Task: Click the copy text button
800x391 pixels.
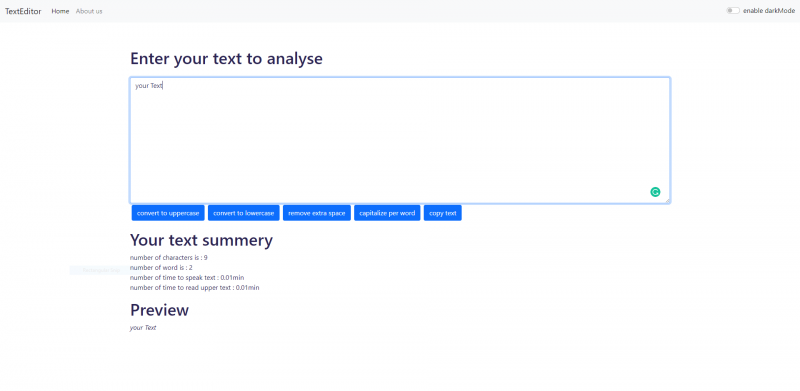Action: pyautogui.click(x=443, y=213)
